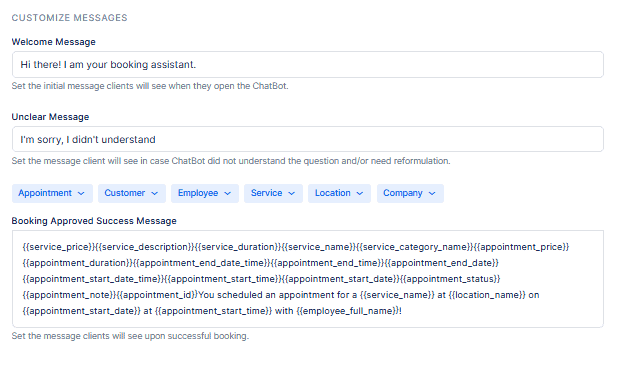
Task: Click the 'Unclear Message' field label
Action: [50, 117]
